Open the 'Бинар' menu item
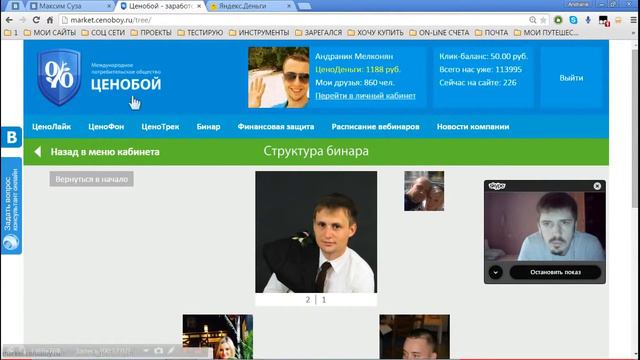Viewport: 640px width, 360px height. click(x=208, y=127)
